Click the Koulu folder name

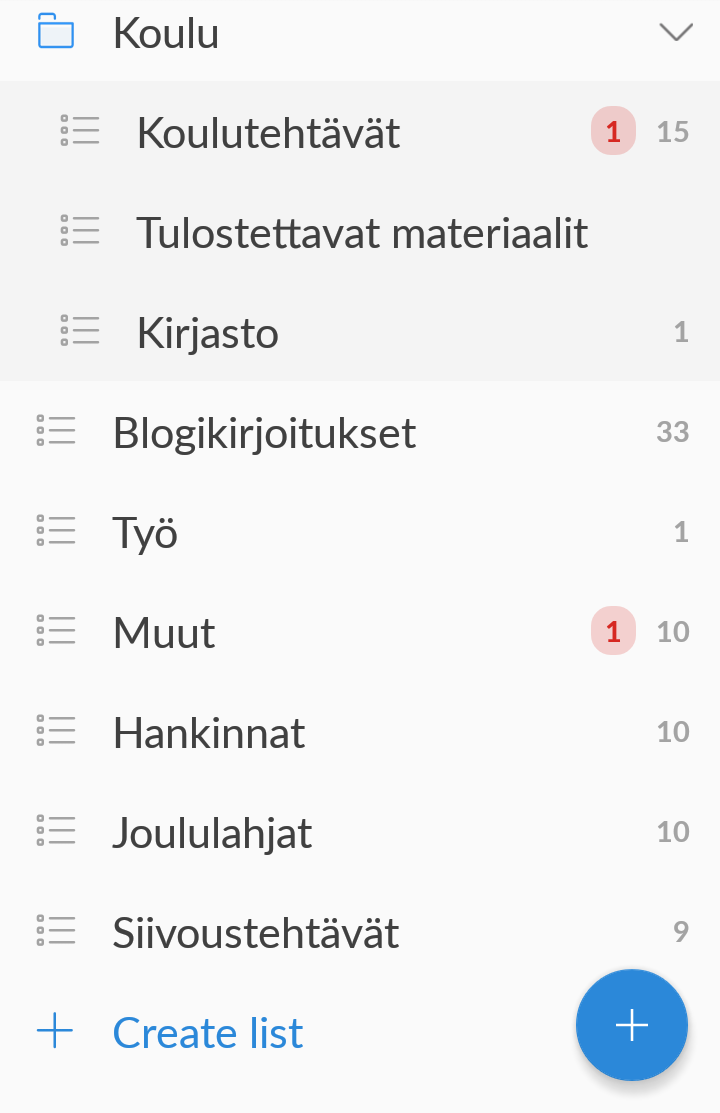pyautogui.click(x=166, y=33)
